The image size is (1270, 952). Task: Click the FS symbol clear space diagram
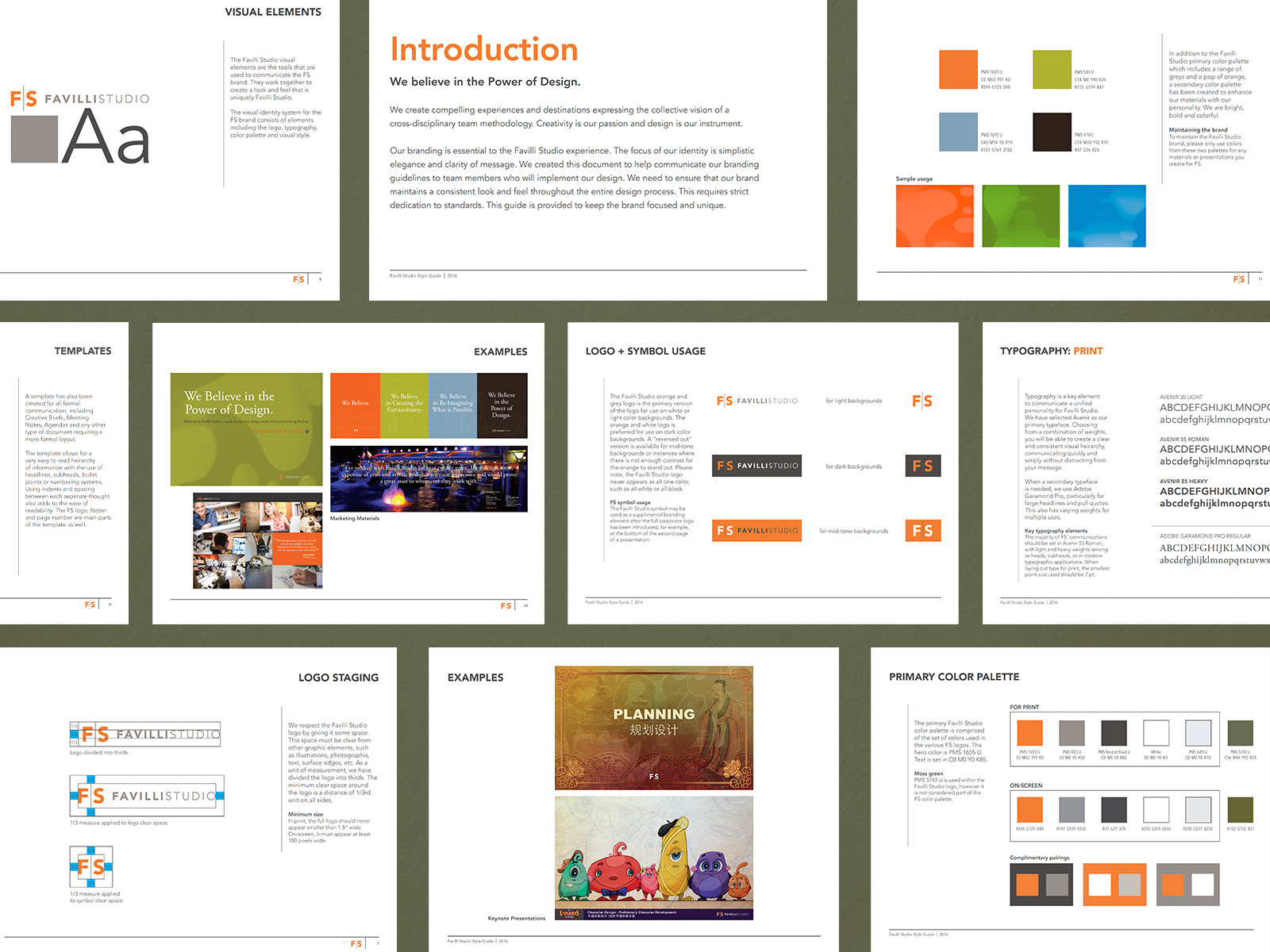(x=91, y=866)
